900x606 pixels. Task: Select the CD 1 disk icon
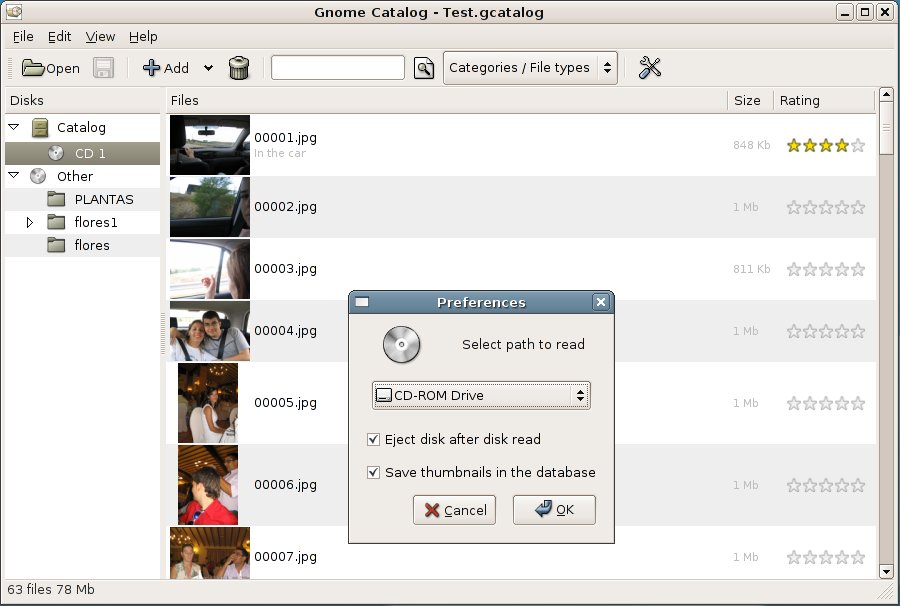57,153
